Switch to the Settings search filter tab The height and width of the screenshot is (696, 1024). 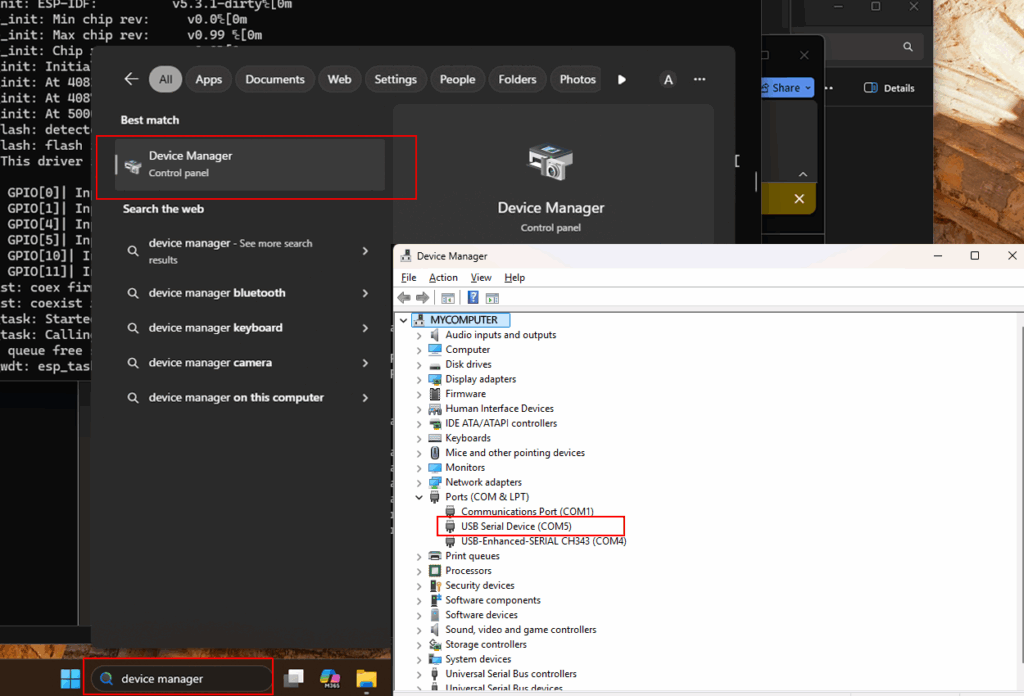click(x=395, y=79)
